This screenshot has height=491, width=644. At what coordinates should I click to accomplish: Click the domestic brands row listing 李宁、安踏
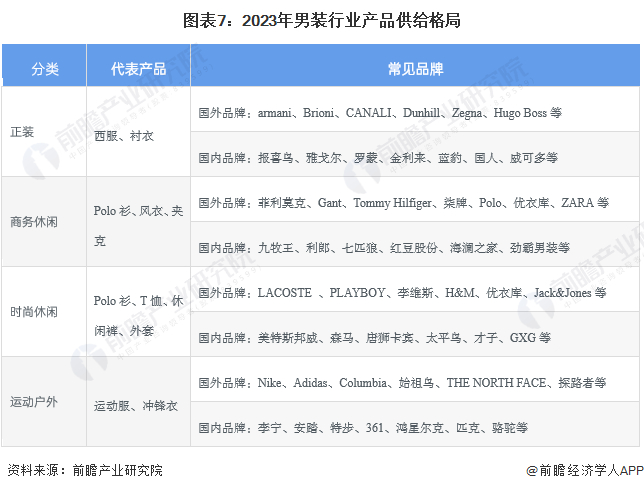coord(415,424)
